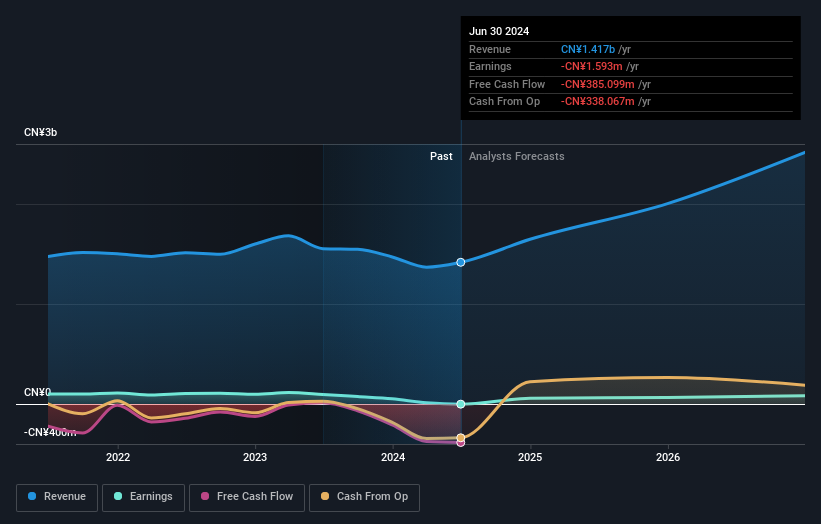Click the orange Cash From Op data point marker
This screenshot has height=524, width=821.
[461, 438]
